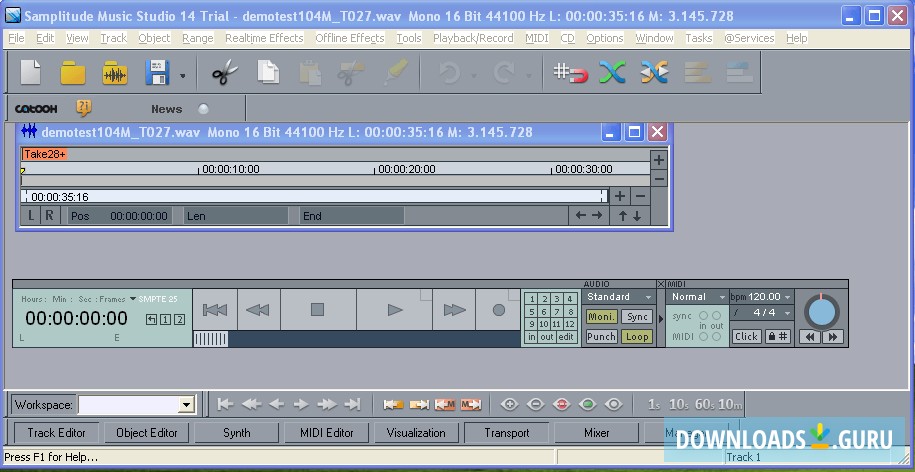Click the transport rewind button
Image resolution: width=915 pixels, height=472 pixels.
[x=259, y=310]
